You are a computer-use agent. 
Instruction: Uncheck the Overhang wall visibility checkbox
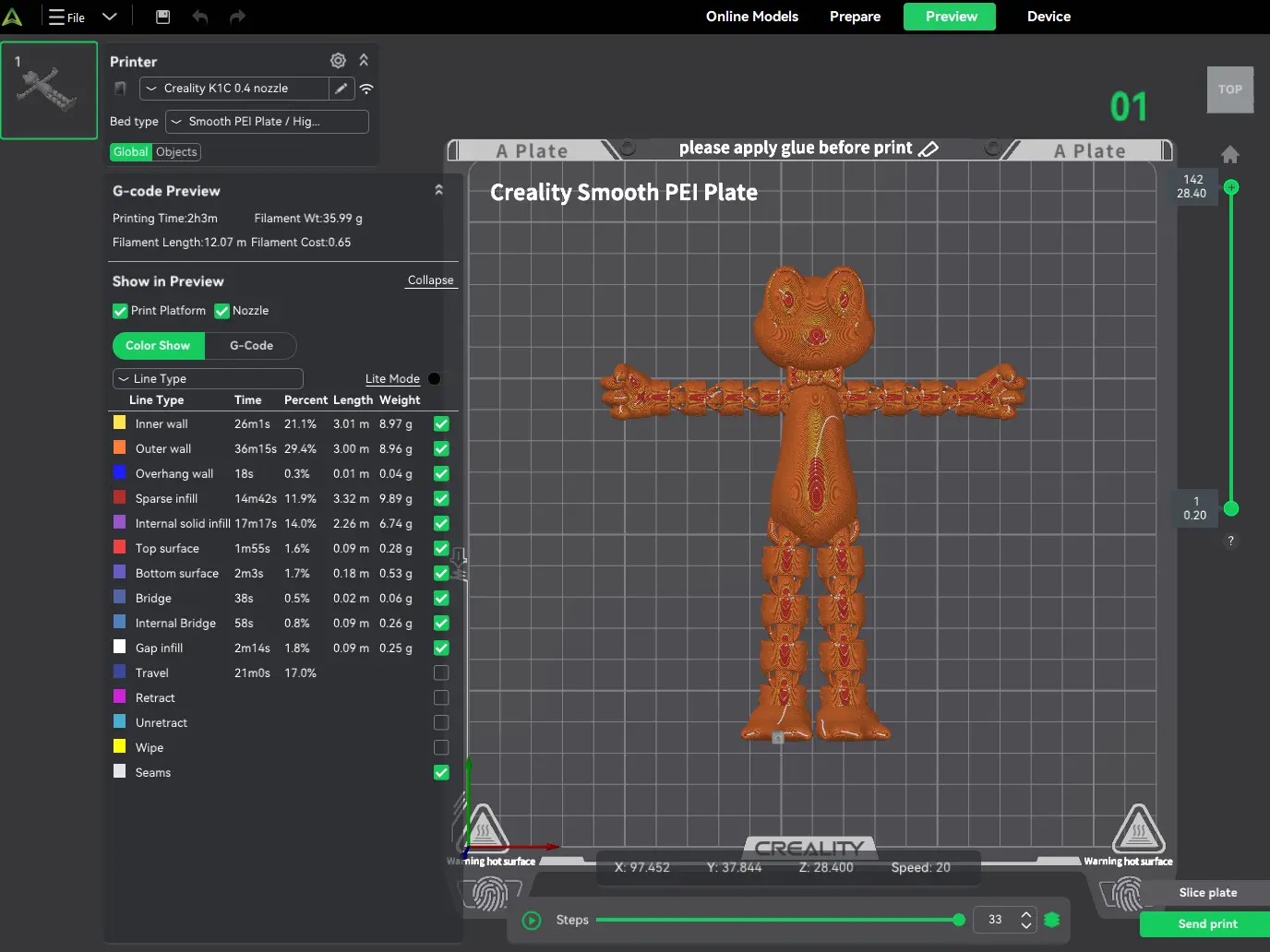[x=441, y=474]
